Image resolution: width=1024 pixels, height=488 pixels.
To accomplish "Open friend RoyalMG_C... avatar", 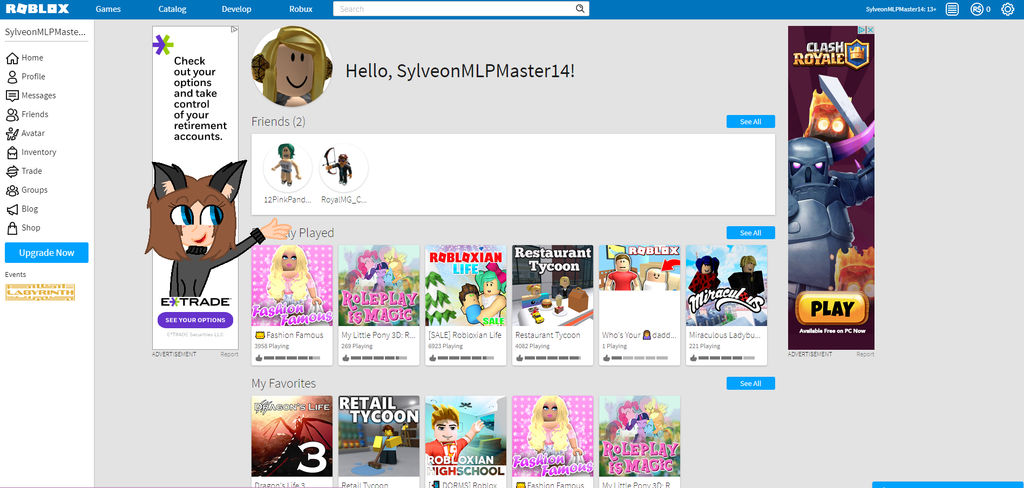I will click(x=344, y=168).
